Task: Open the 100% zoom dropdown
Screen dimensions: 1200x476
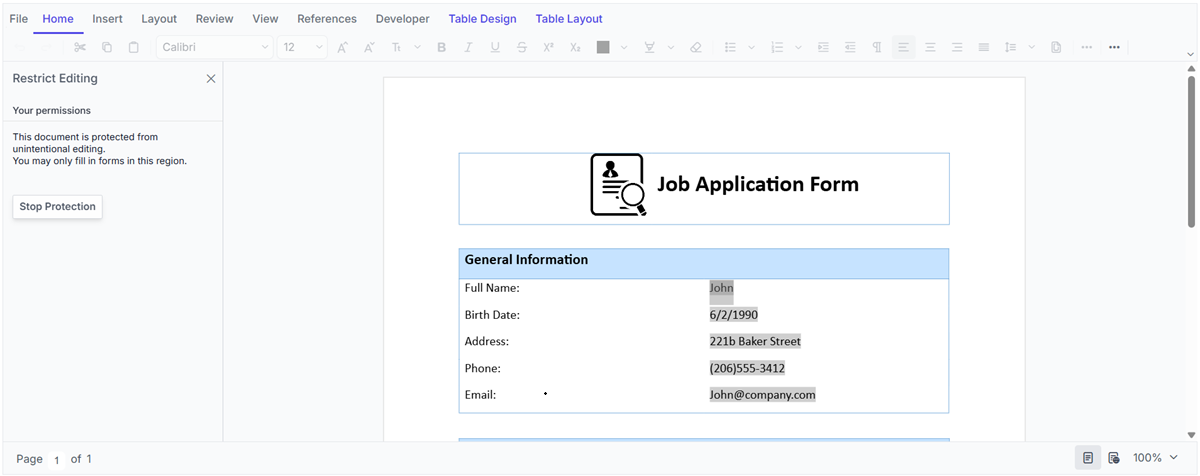Action: [1155, 458]
